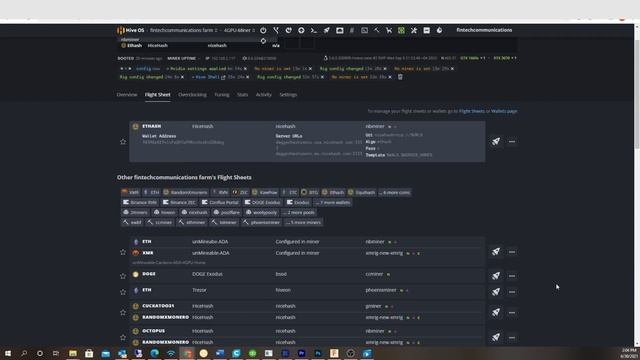Expand the '7 more wallets' filter

tap(333, 202)
